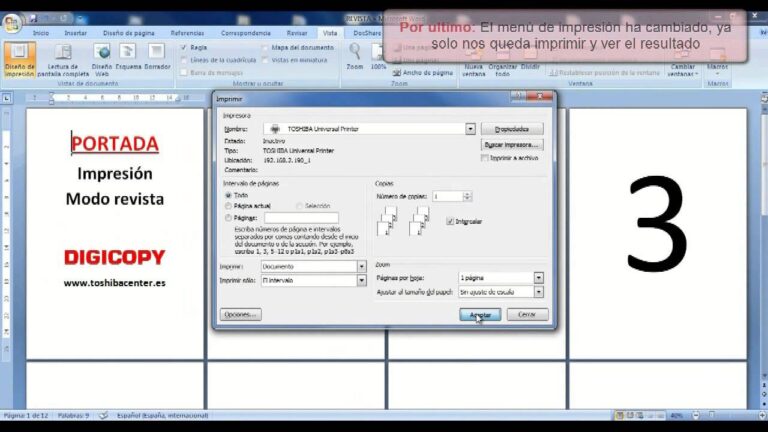This screenshot has width=768, height=432.
Task: Open the Diseño de página tab
Action: tap(128, 33)
